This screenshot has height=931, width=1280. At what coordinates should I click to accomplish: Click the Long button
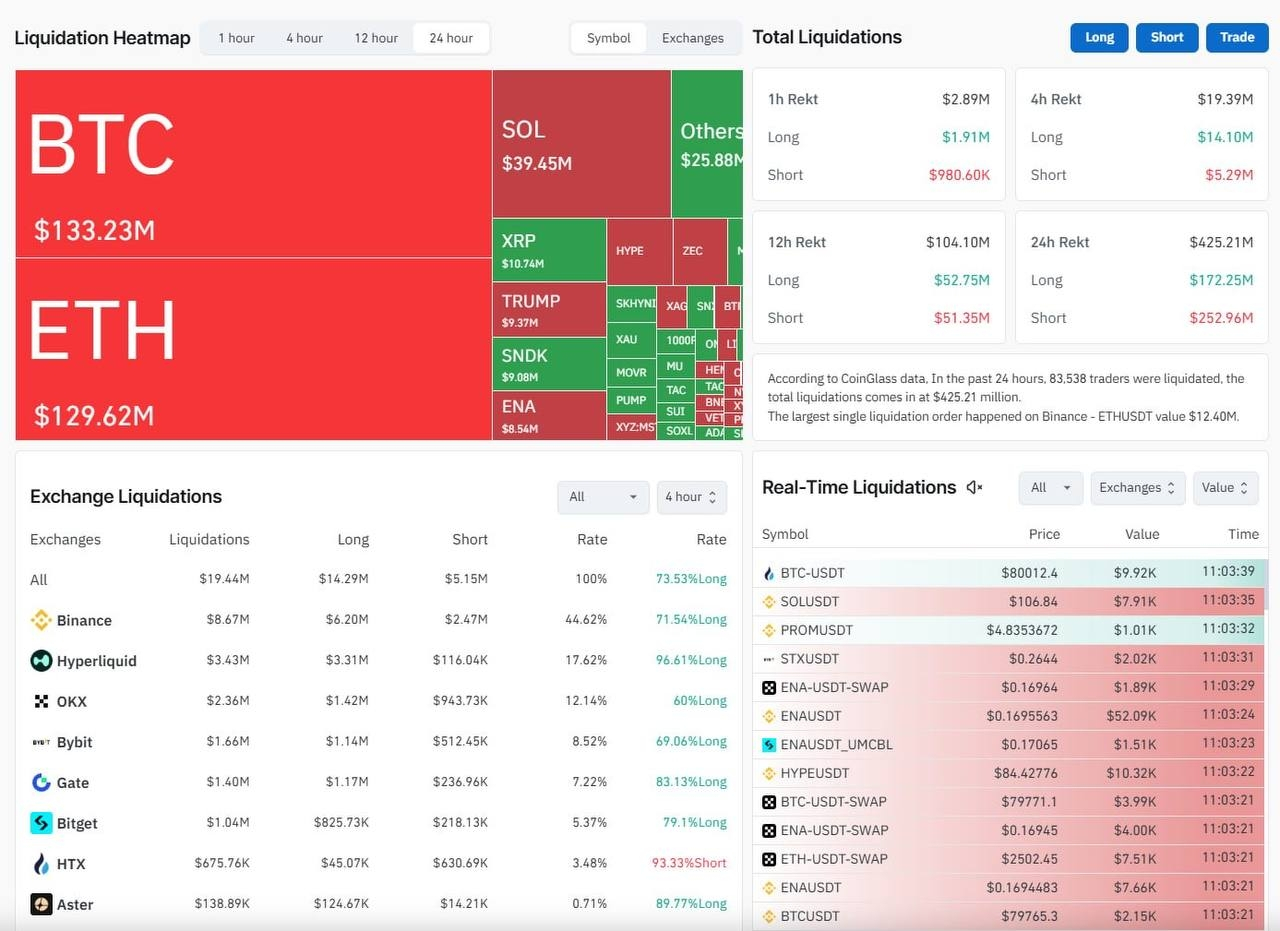click(1099, 37)
